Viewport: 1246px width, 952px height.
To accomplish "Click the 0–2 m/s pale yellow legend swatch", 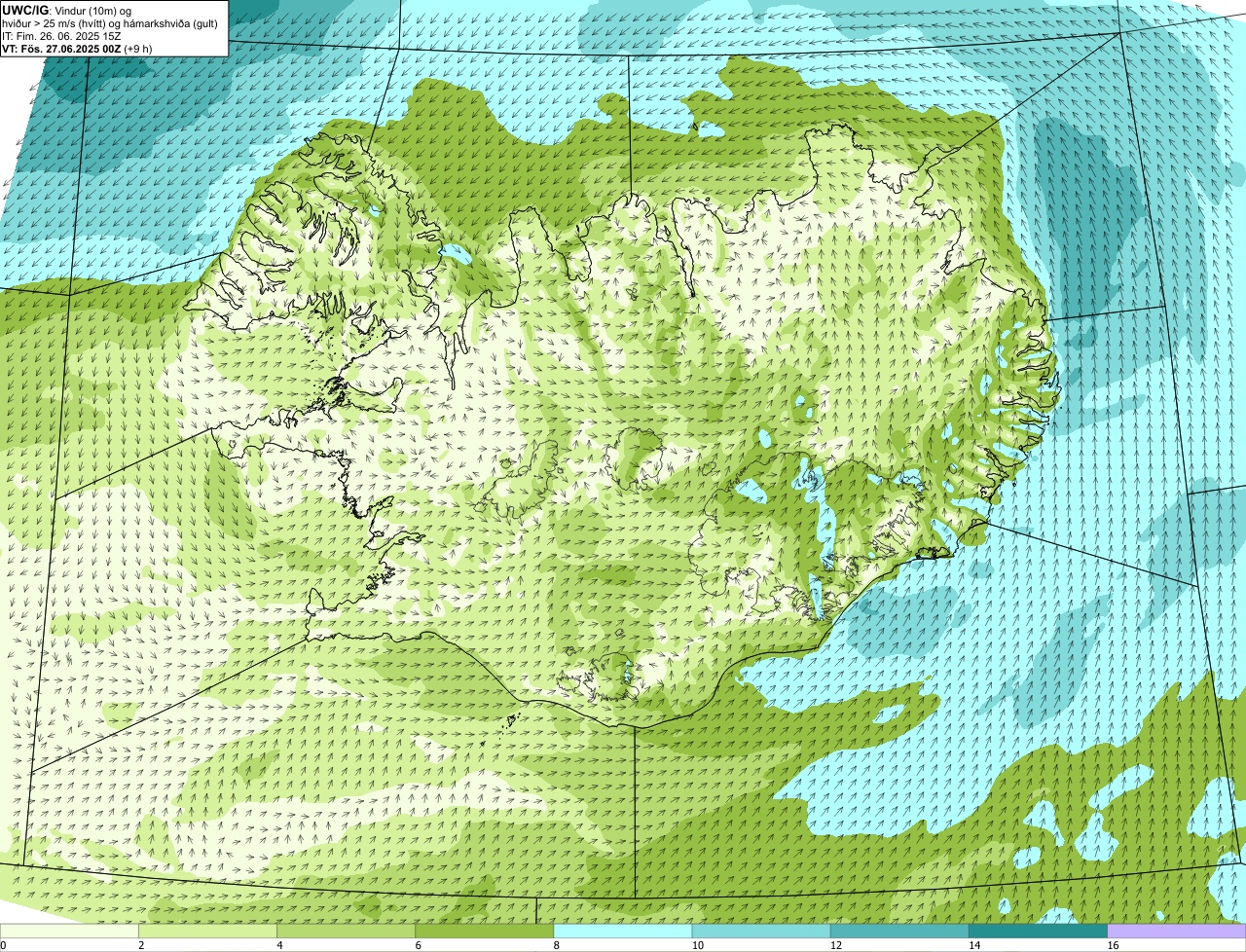I will click(69, 931).
